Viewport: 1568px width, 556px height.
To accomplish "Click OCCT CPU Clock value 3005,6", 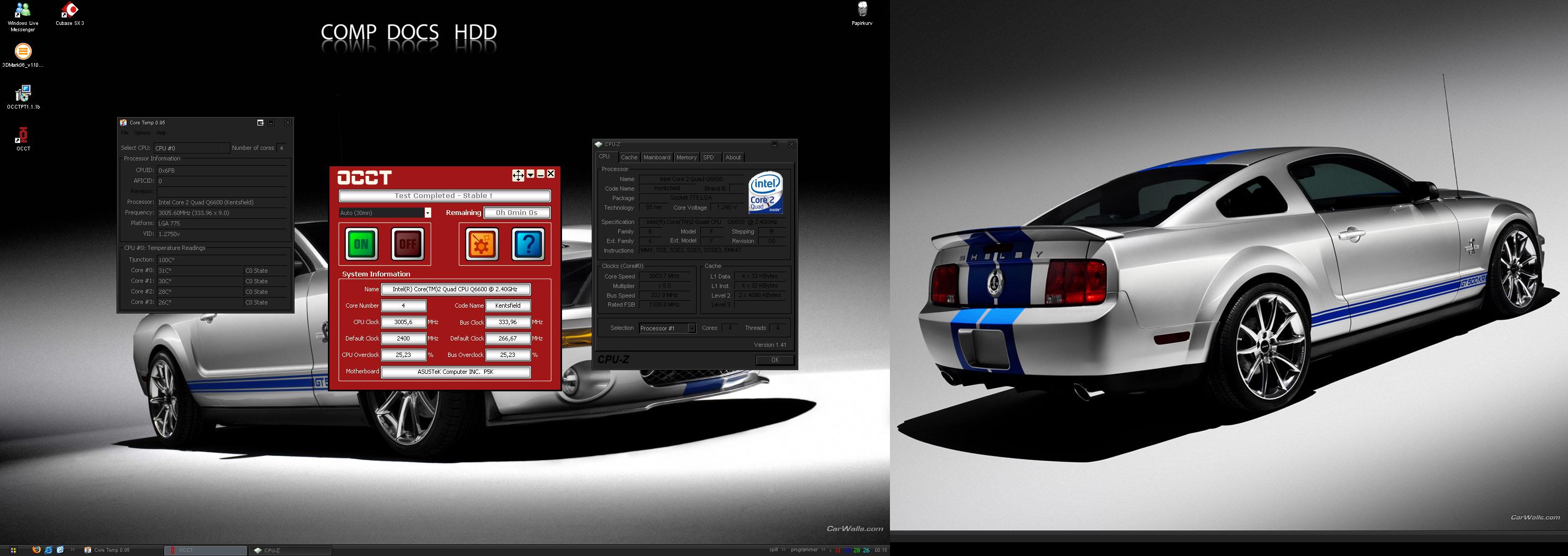I will click(x=404, y=322).
